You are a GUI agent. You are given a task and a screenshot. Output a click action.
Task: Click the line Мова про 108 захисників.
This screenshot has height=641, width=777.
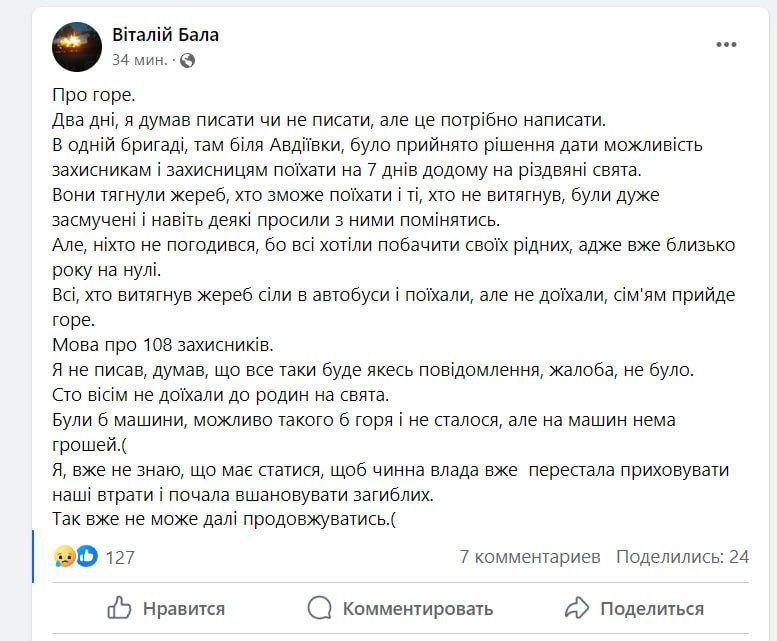click(x=163, y=345)
